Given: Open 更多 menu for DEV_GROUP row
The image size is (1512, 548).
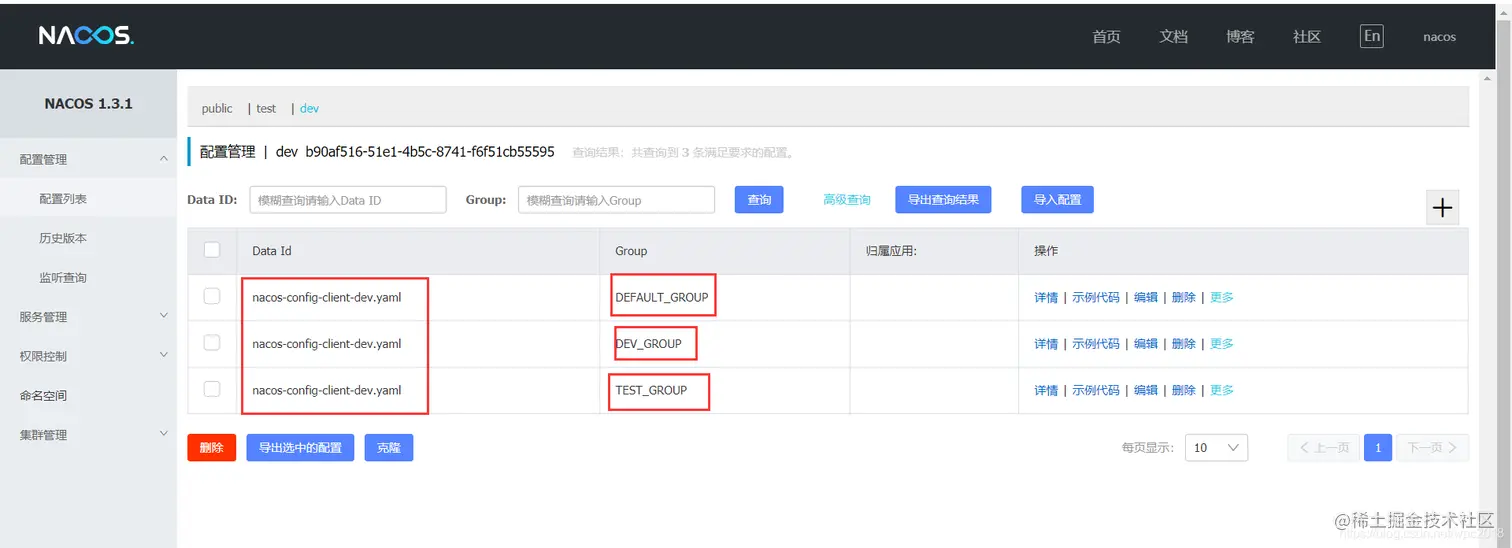Looking at the screenshot, I should [x=1221, y=343].
